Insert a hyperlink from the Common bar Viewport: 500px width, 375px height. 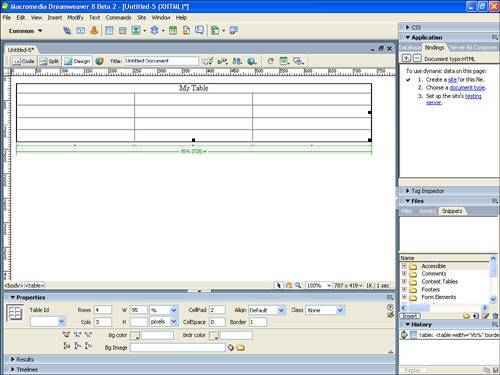click(x=67, y=31)
